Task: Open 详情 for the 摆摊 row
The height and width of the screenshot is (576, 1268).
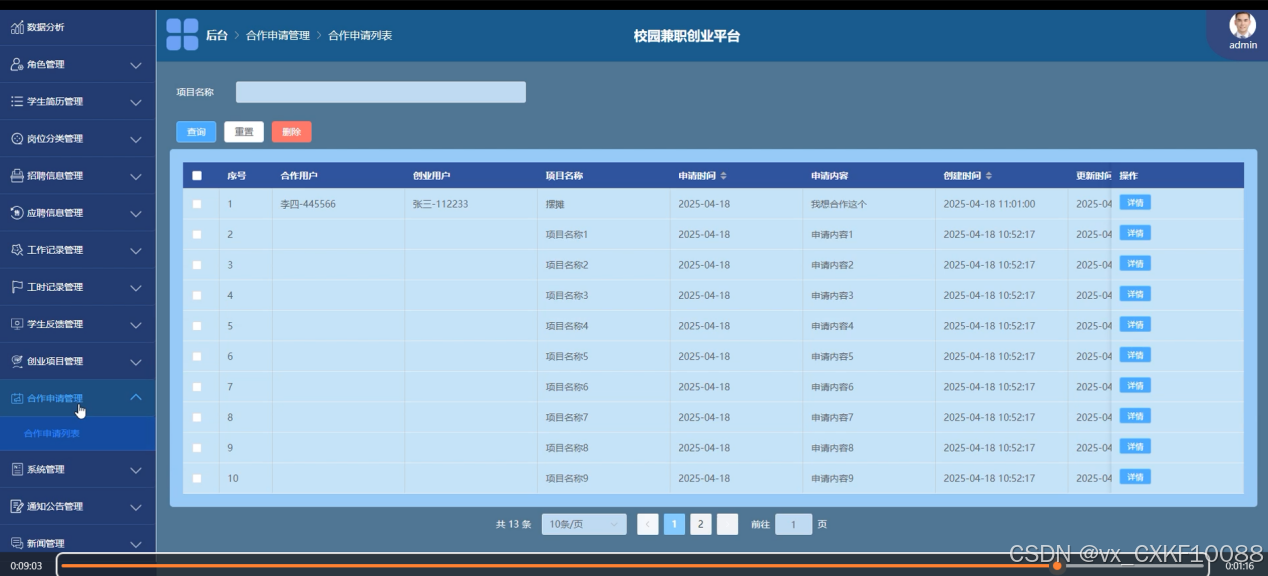Action: pyautogui.click(x=1135, y=202)
